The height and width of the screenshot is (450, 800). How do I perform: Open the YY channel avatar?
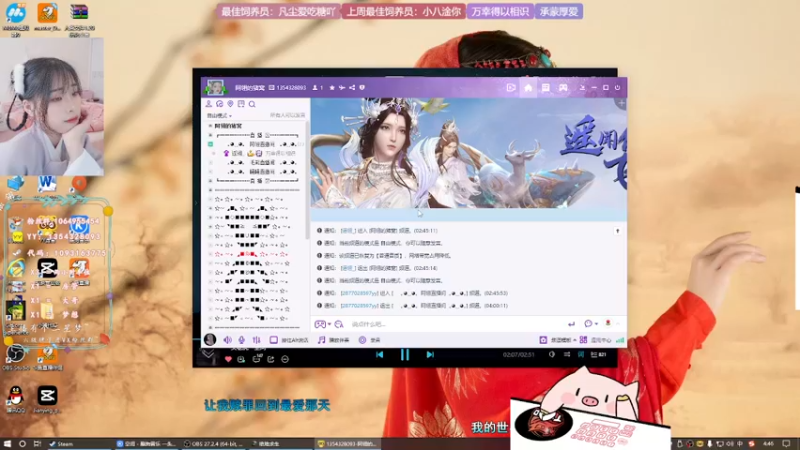215,88
